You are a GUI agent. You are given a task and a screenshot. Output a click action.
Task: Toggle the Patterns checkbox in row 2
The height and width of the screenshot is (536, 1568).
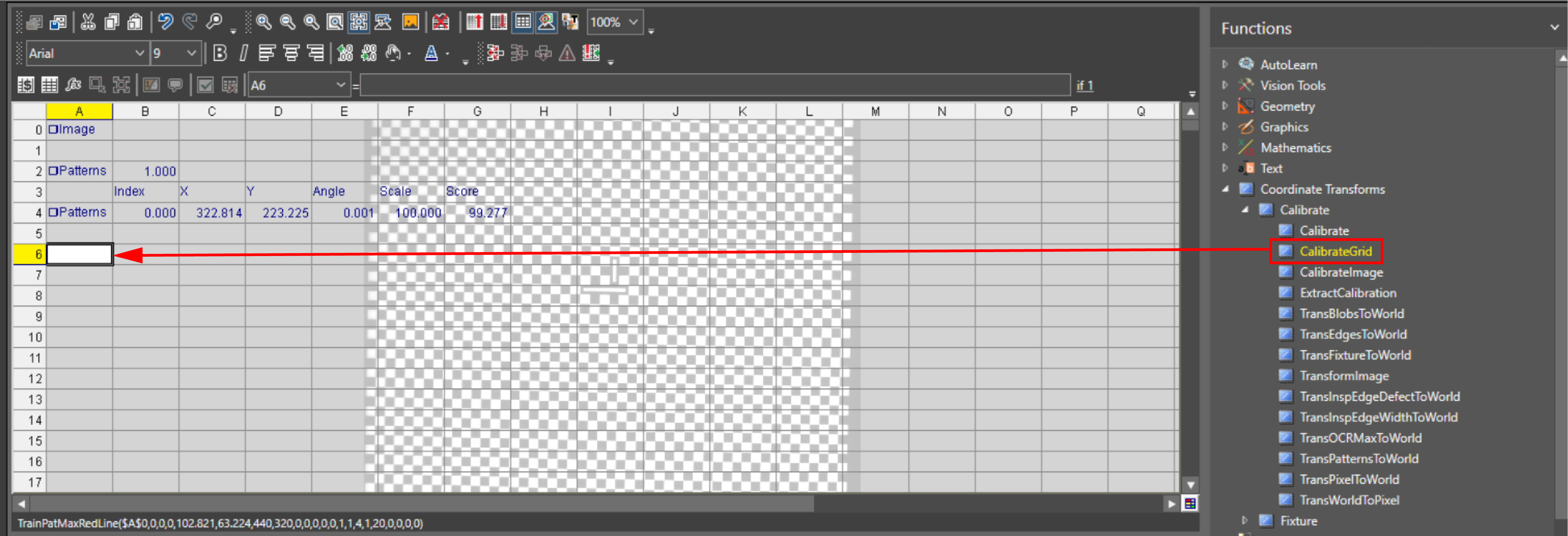[x=53, y=170]
